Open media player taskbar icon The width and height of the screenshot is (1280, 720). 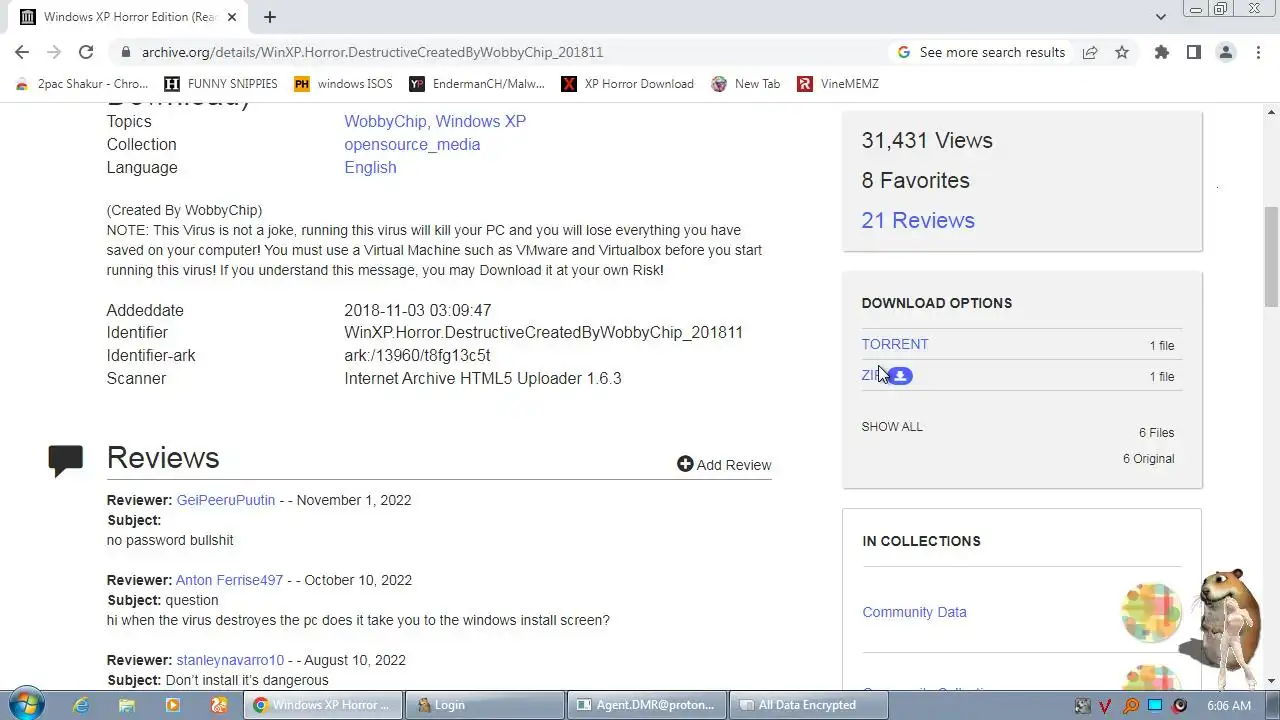coord(173,705)
